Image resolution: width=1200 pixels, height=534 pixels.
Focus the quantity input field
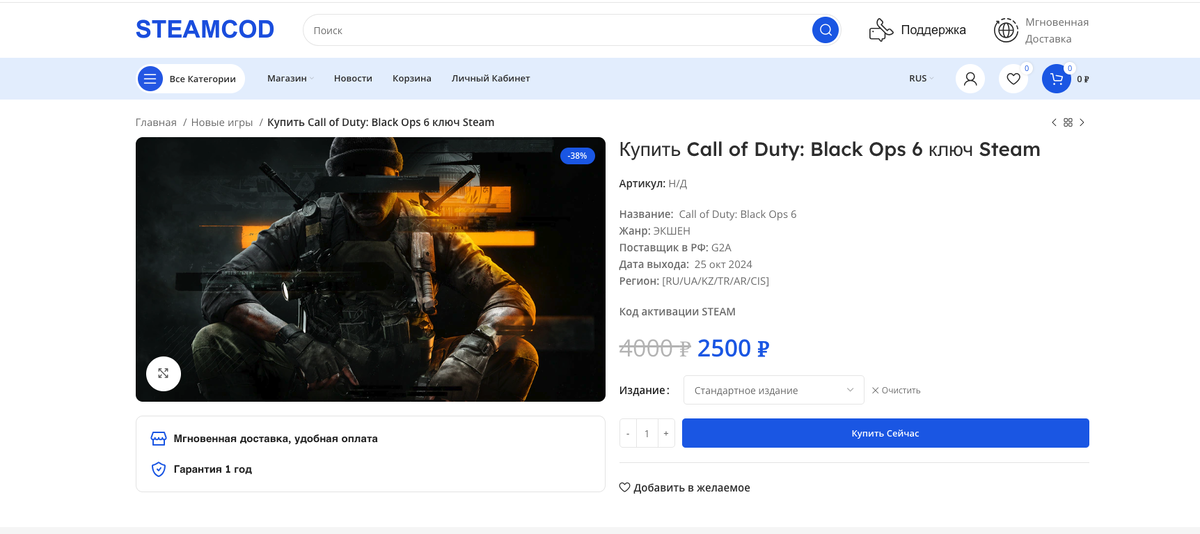[x=647, y=433]
